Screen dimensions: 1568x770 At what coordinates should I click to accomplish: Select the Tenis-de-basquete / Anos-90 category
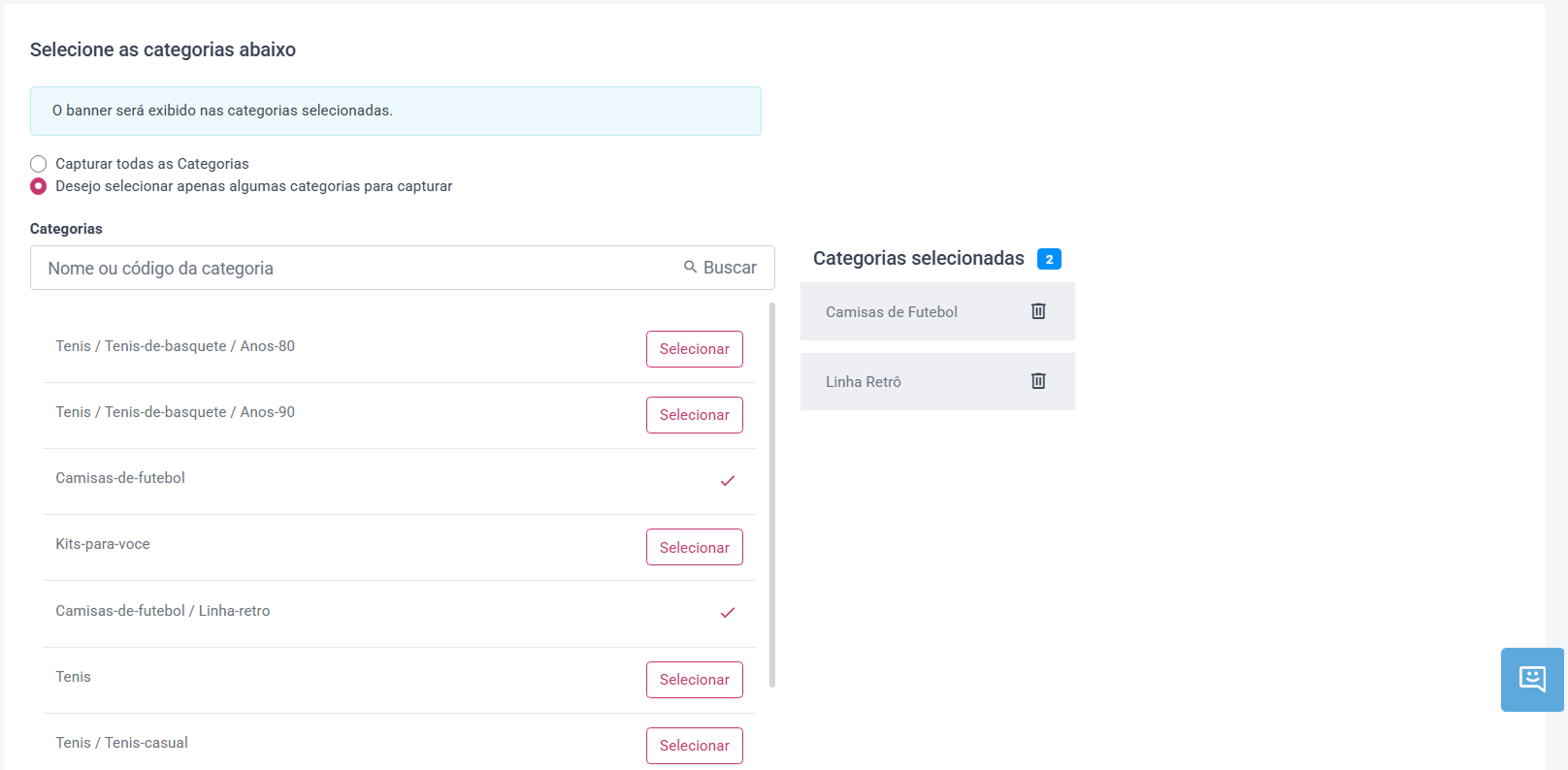(x=695, y=415)
